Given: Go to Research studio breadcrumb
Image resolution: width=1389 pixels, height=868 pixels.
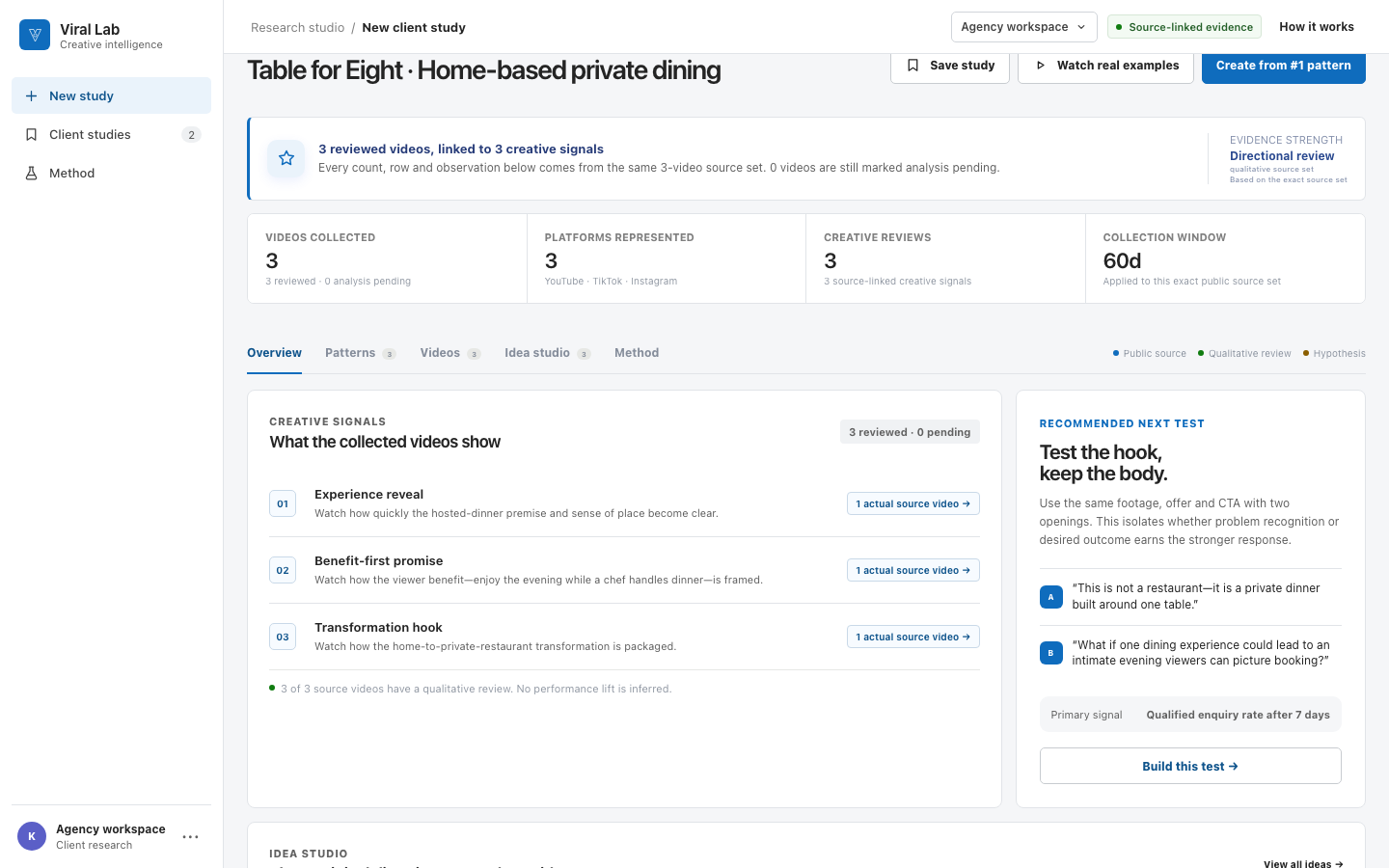Looking at the screenshot, I should 297,28.
